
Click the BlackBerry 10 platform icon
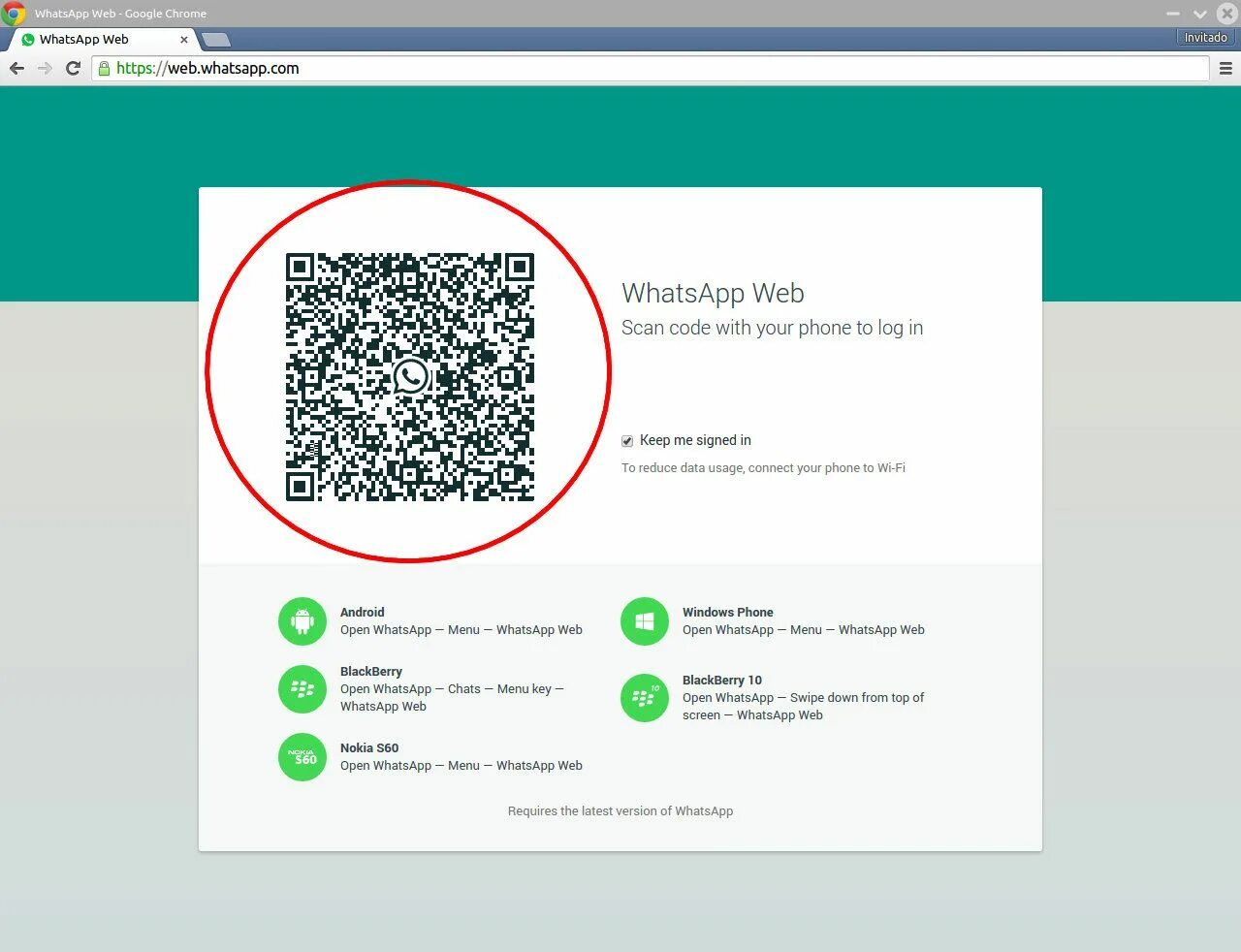(x=645, y=698)
